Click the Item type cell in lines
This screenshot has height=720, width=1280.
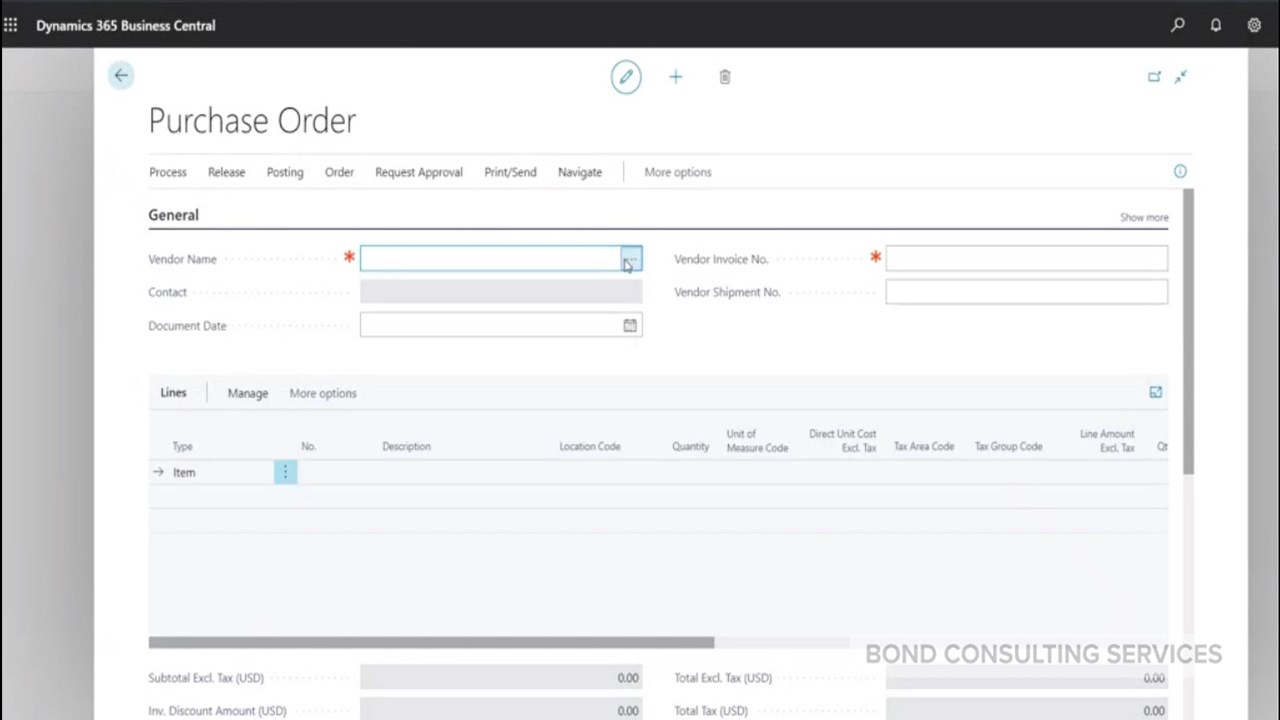tap(221, 472)
